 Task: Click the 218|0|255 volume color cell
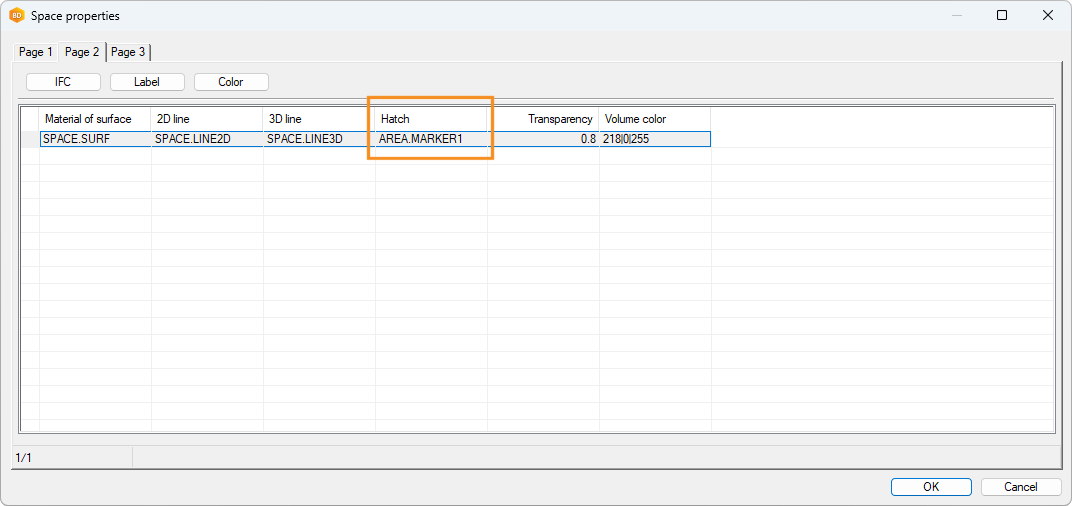tap(655, 139)
